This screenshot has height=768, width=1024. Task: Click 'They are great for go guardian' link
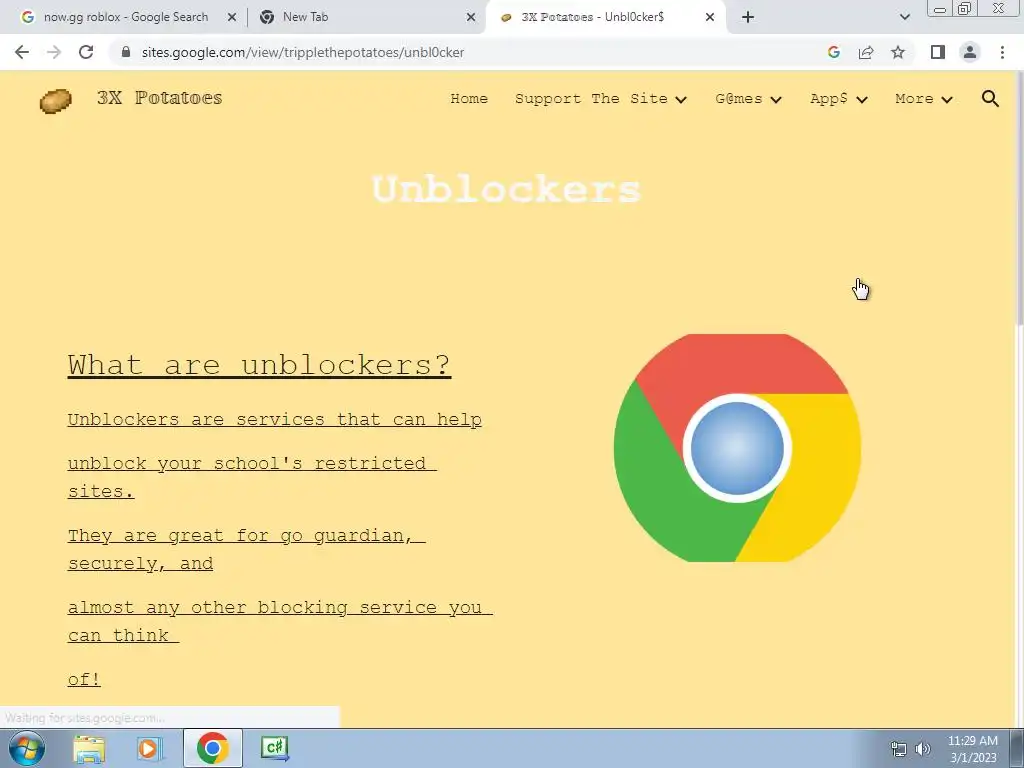[247, 549]
